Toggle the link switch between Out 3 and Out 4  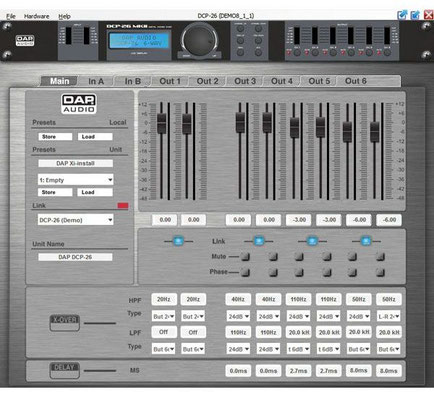click(x=312, y=241)
